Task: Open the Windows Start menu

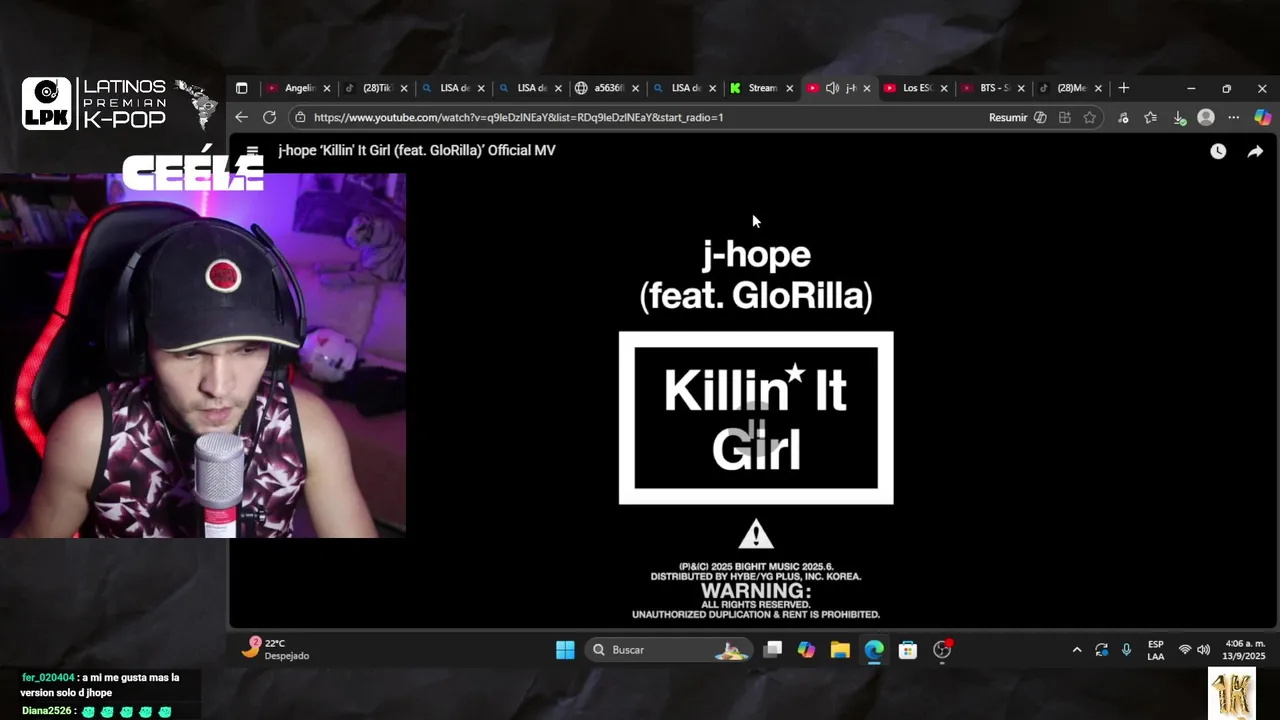Action: click(565, 650)
